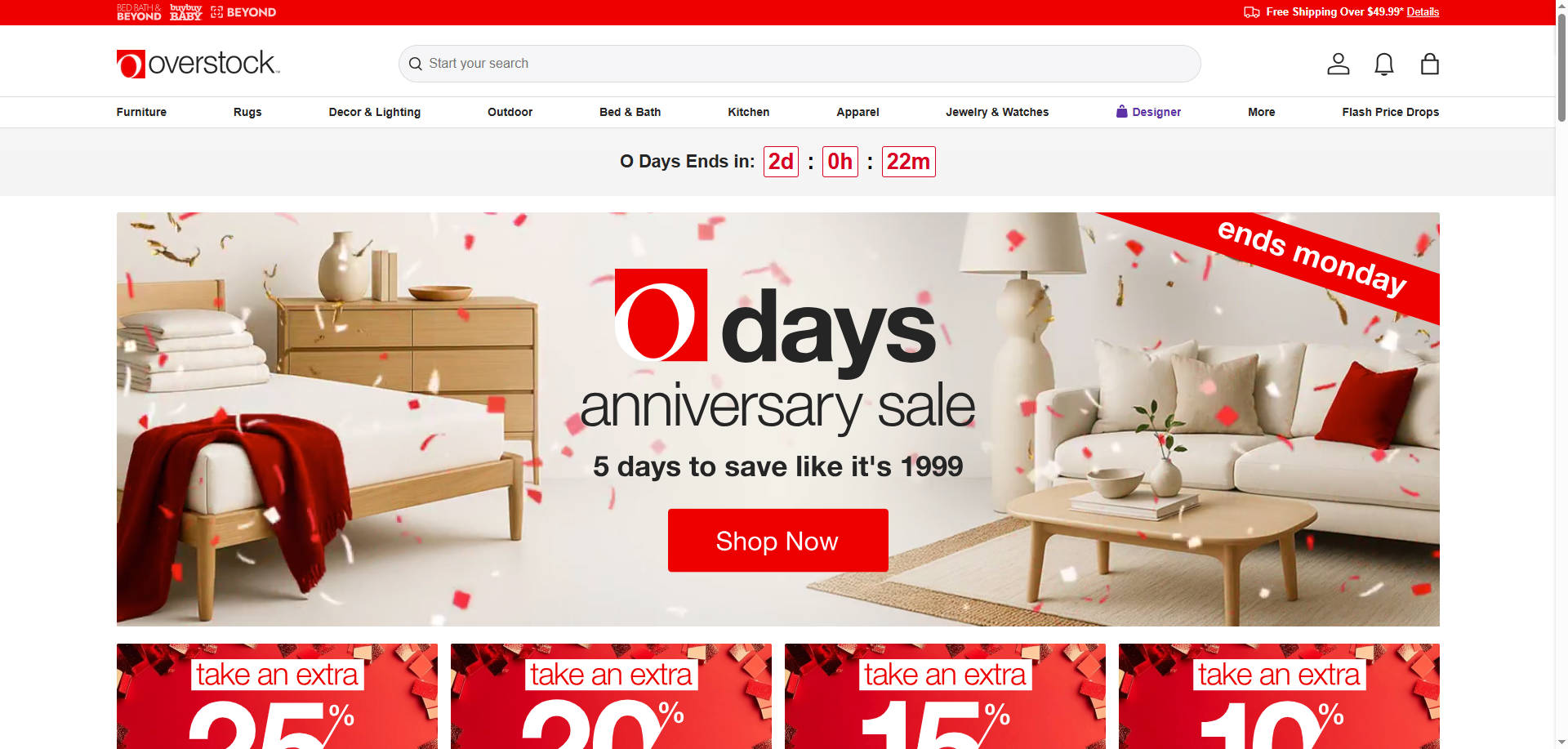Open the Decor & Lighting menu
Image resolution: width=1568 pixels, height=749 pixels.
[375, 112]
